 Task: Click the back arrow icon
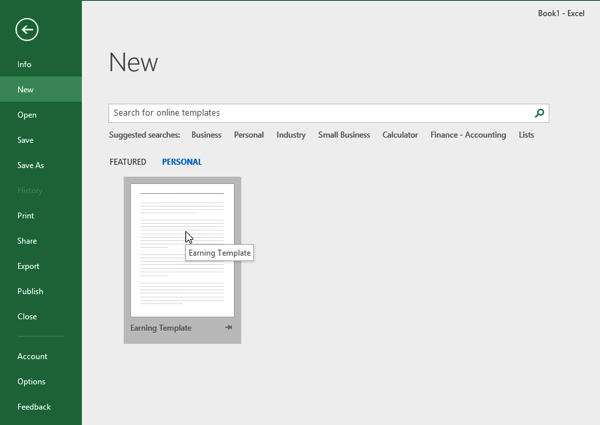point(27,30)
